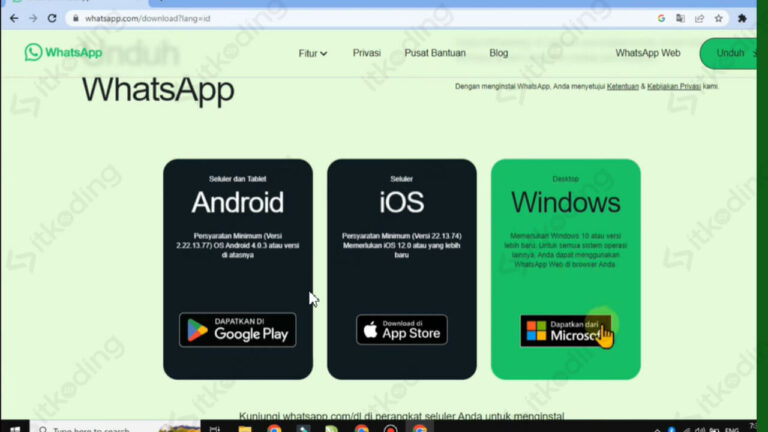Open the Blog navigation link
The image size is (768, 432).
pyautogui.click(x=499, y=53)
